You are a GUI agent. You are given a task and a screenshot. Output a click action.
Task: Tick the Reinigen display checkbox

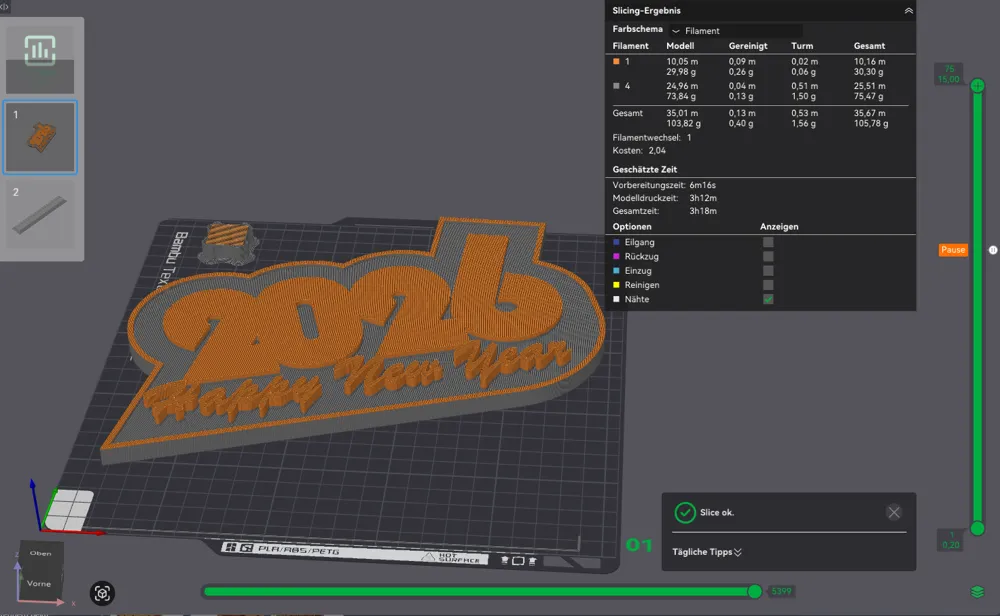pos(768,285)
